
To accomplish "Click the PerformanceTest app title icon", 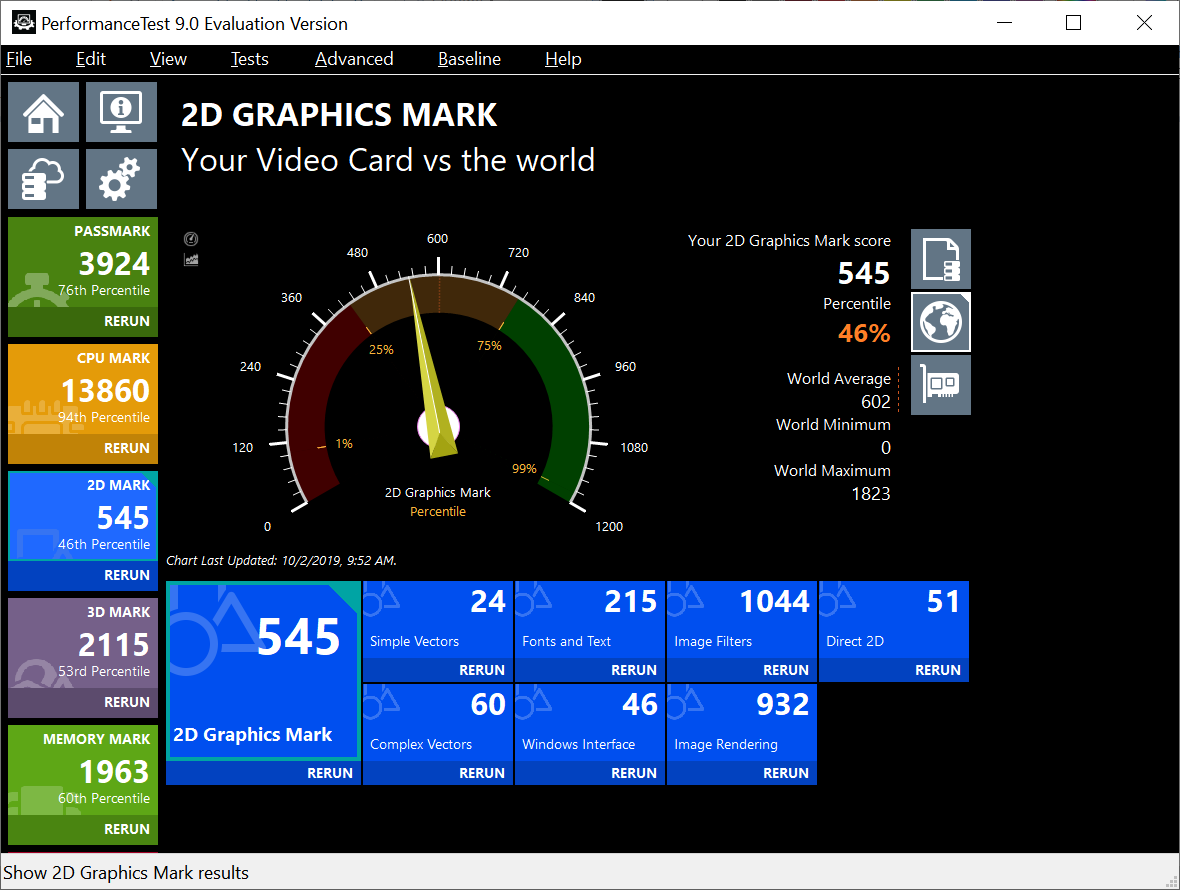I will [x=23, y=23].
